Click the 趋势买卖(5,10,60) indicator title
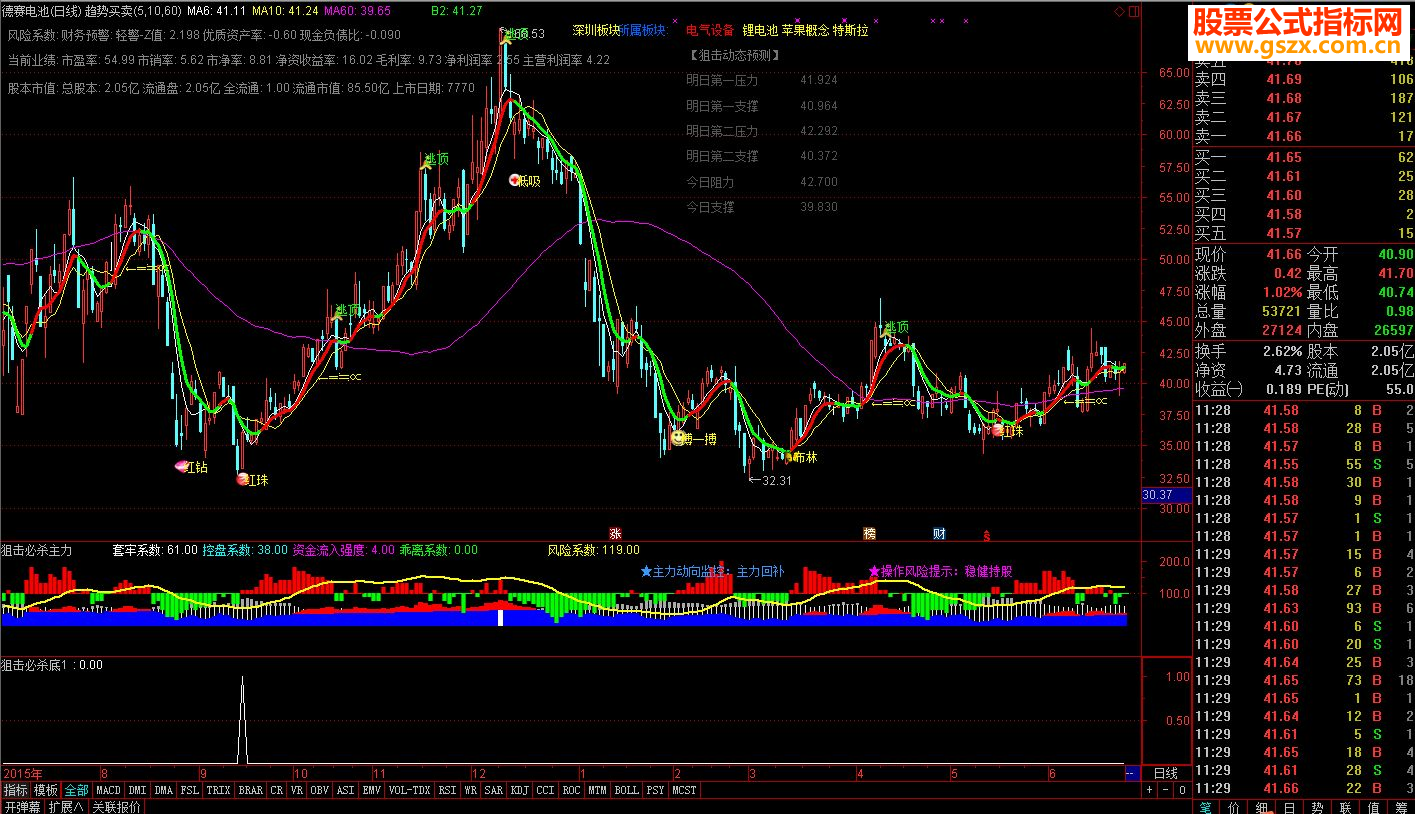 click(x=134, y=10)
